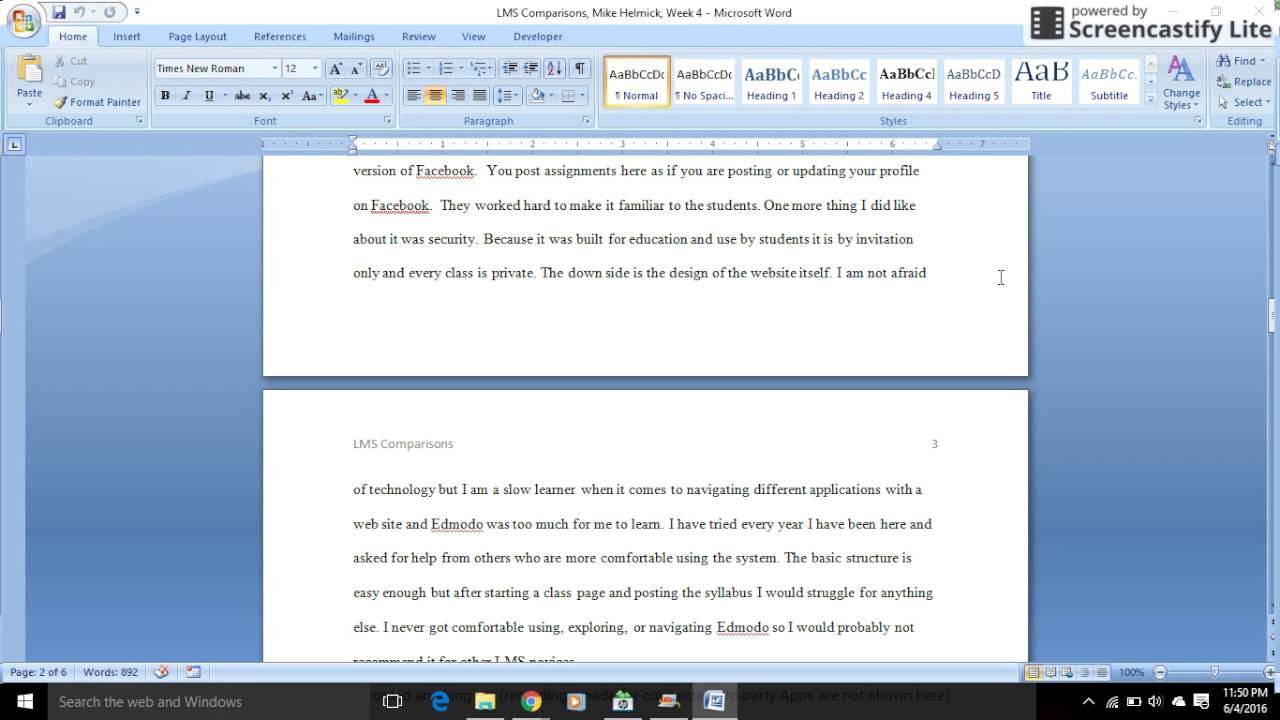This screenshot has height=720, width=1280.
Task: Insert a bulleted list
Action: coord(413,68)
